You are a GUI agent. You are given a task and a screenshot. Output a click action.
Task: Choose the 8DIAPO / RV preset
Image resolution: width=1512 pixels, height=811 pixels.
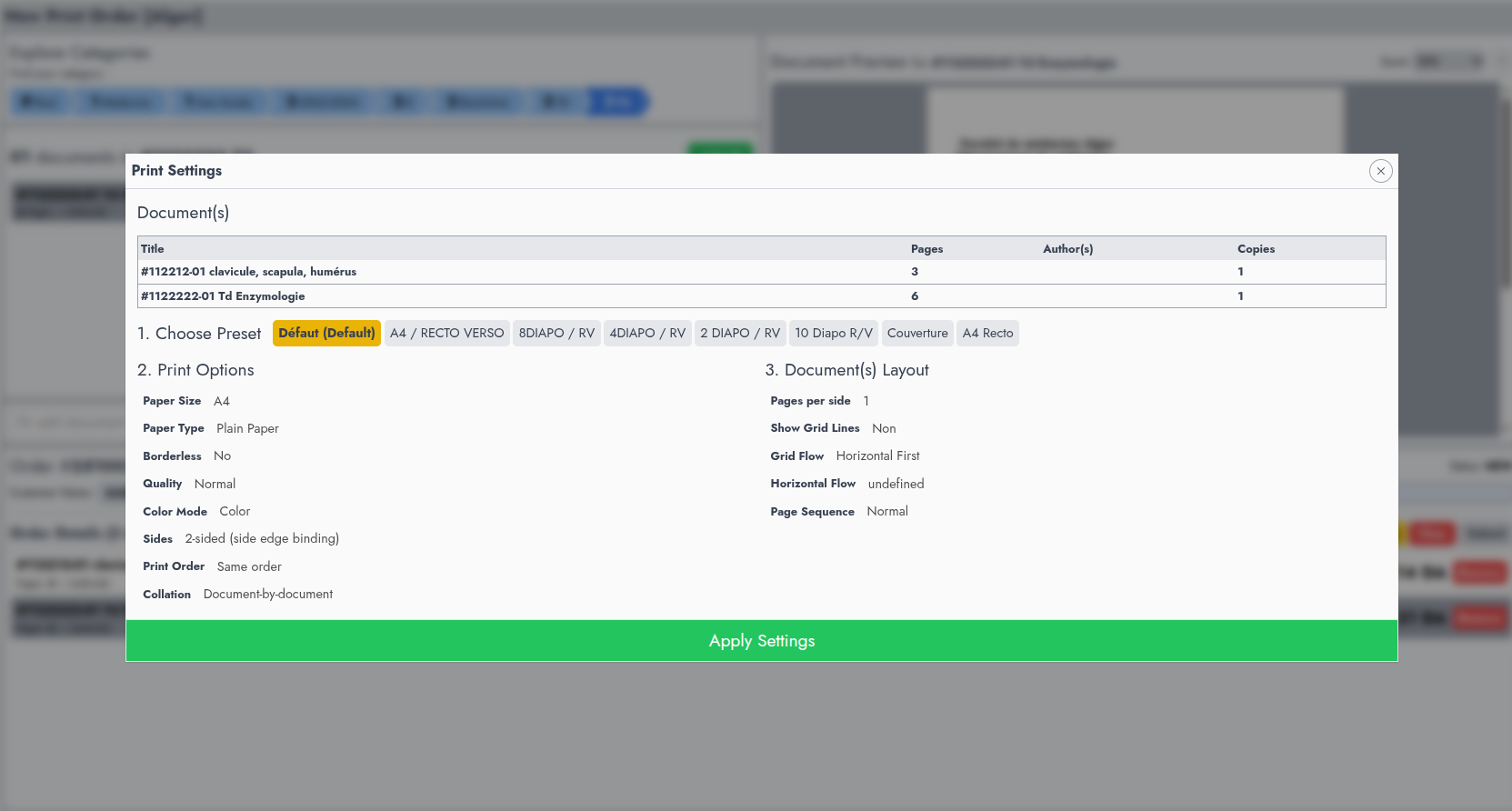pyautogui.click(x=556, y=333)
